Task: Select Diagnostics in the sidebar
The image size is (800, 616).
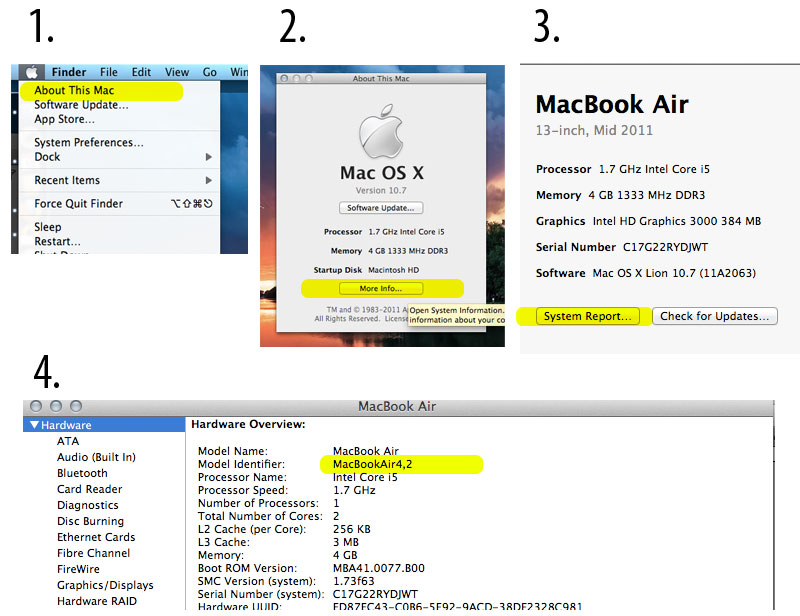Action: [x=88, y=505]
